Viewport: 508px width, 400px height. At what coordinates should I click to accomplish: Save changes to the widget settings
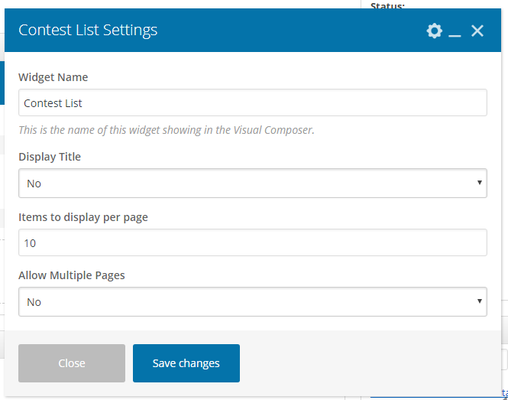click(x=186, y=363)
